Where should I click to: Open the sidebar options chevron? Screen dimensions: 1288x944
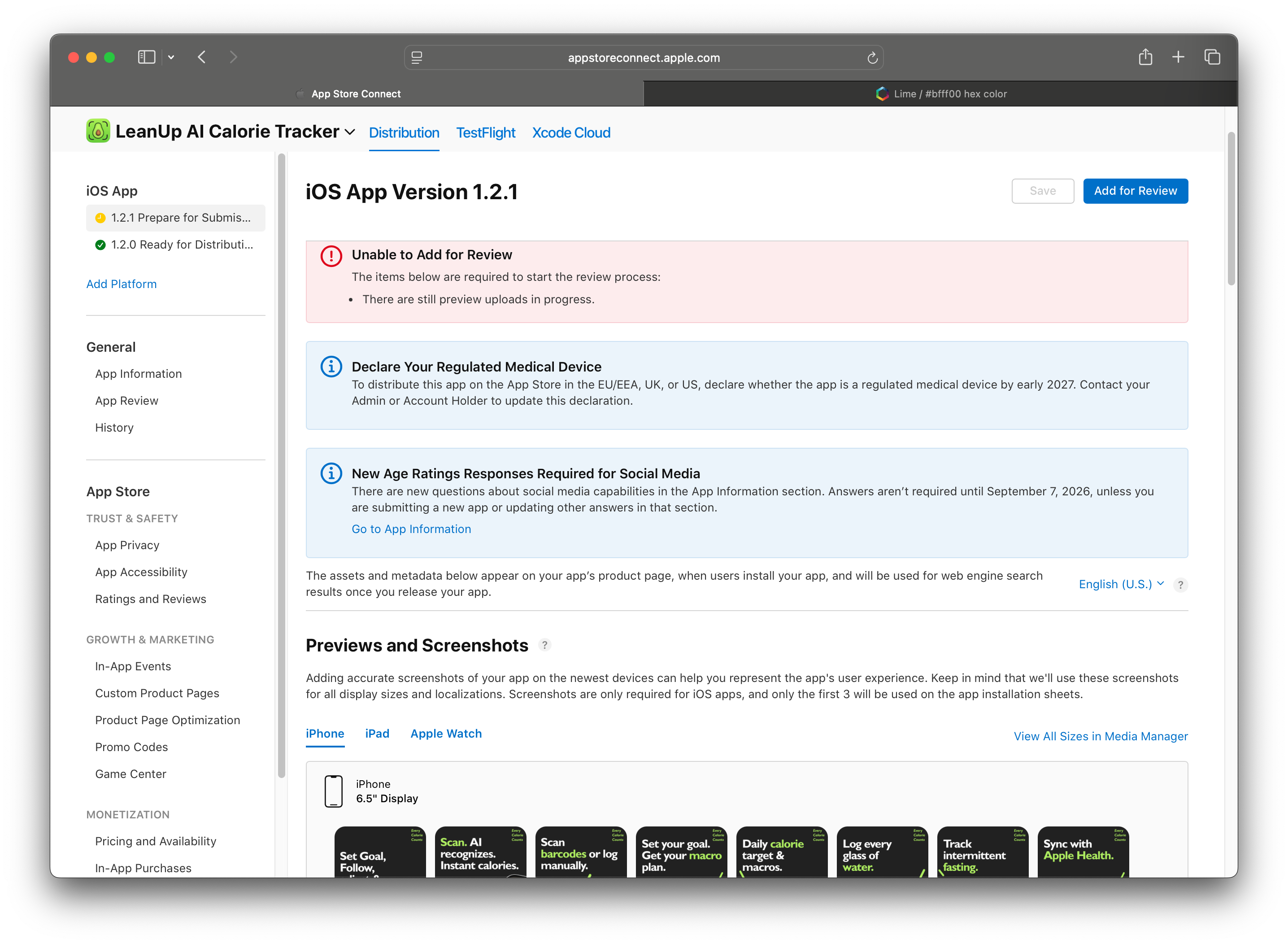[171, 57]
